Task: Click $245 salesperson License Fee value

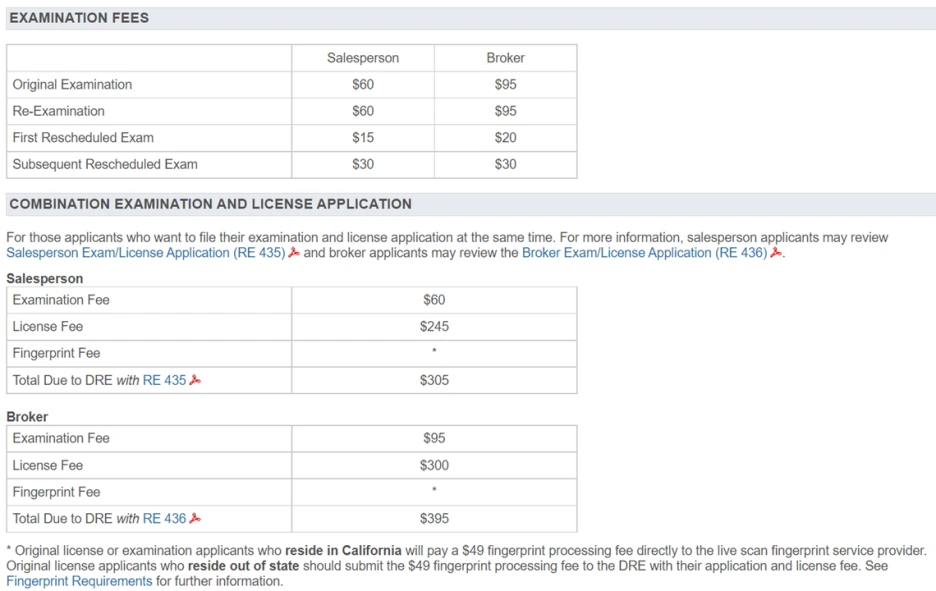Action: tap(434, 327)
